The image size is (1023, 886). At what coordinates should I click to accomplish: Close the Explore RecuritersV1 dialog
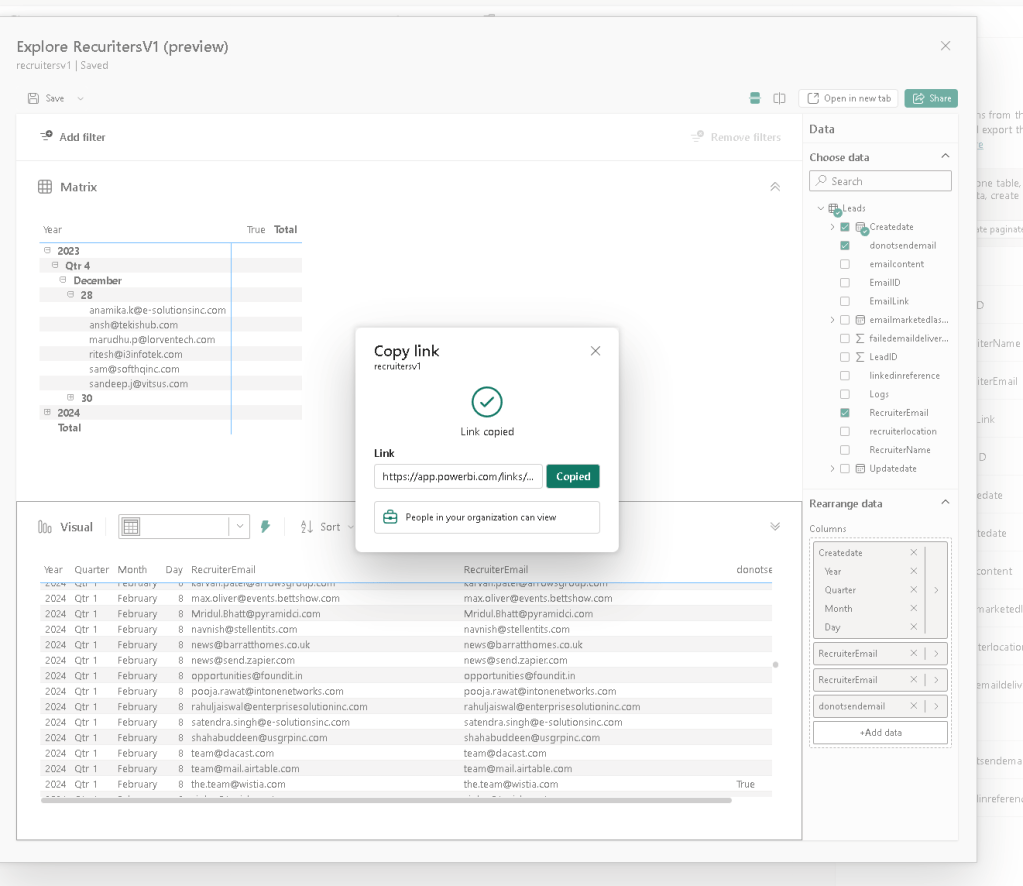pos(945,46)
